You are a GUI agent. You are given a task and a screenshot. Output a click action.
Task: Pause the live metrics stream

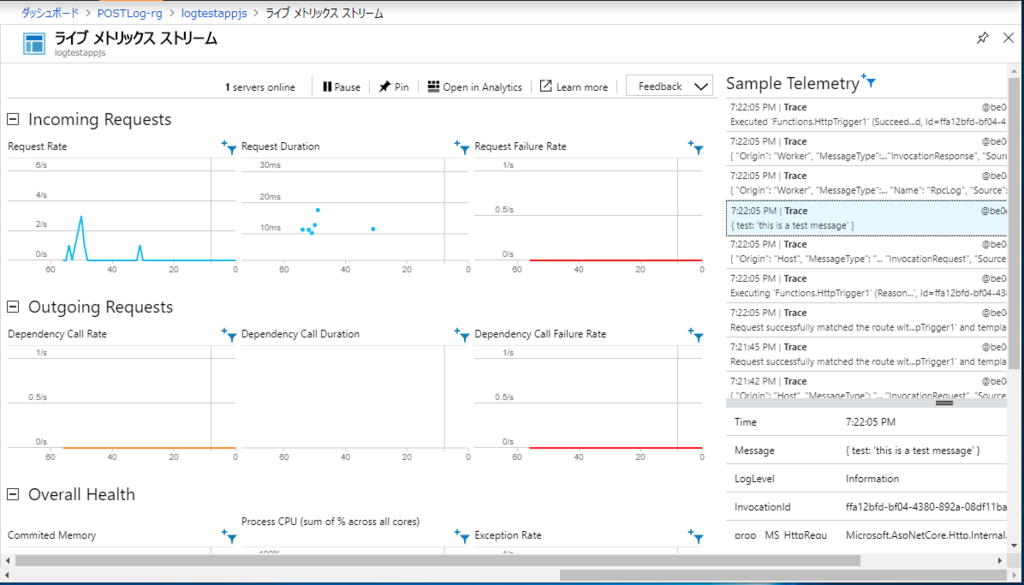point(342,87)
